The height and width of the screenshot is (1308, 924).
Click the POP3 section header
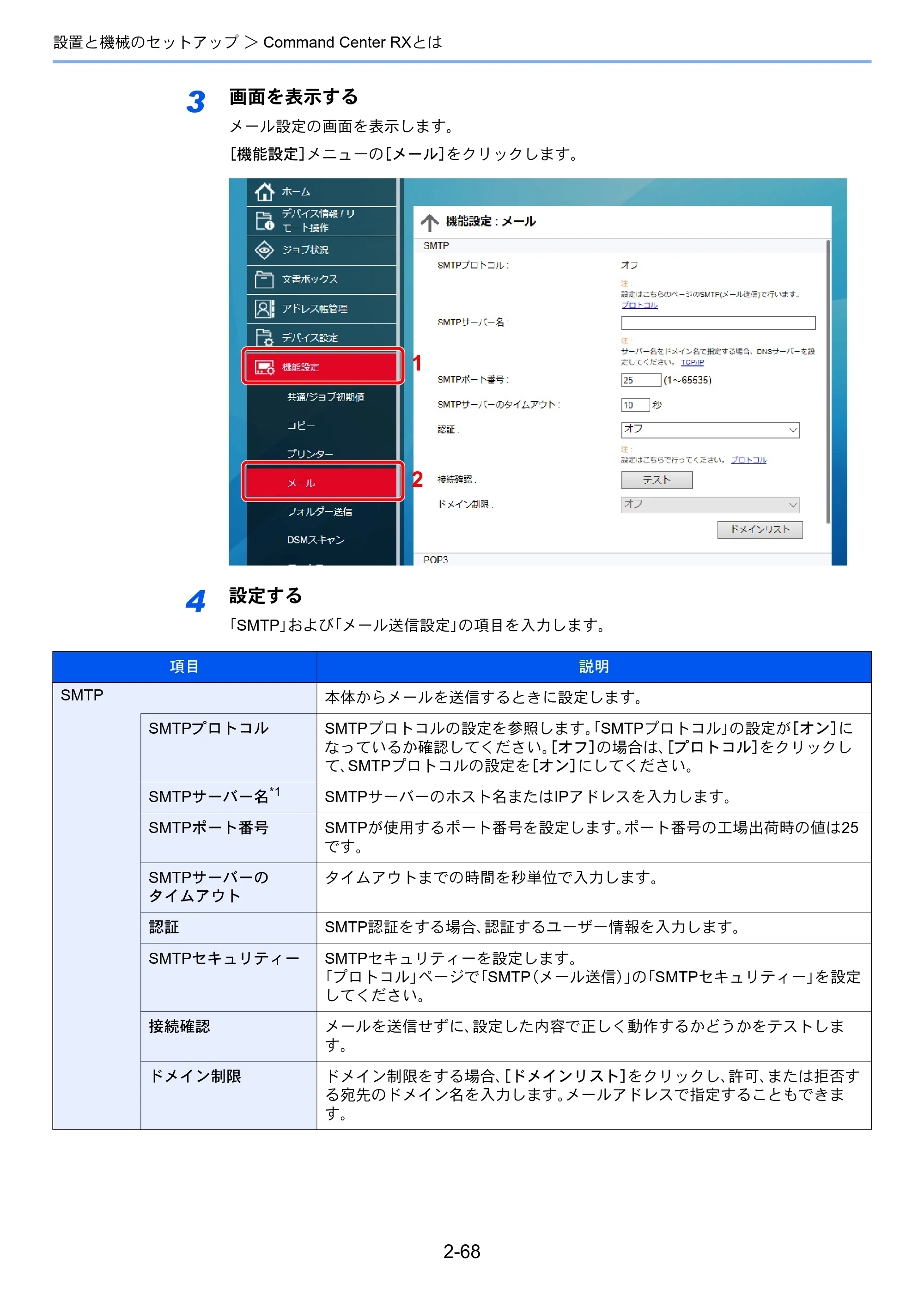622,560
